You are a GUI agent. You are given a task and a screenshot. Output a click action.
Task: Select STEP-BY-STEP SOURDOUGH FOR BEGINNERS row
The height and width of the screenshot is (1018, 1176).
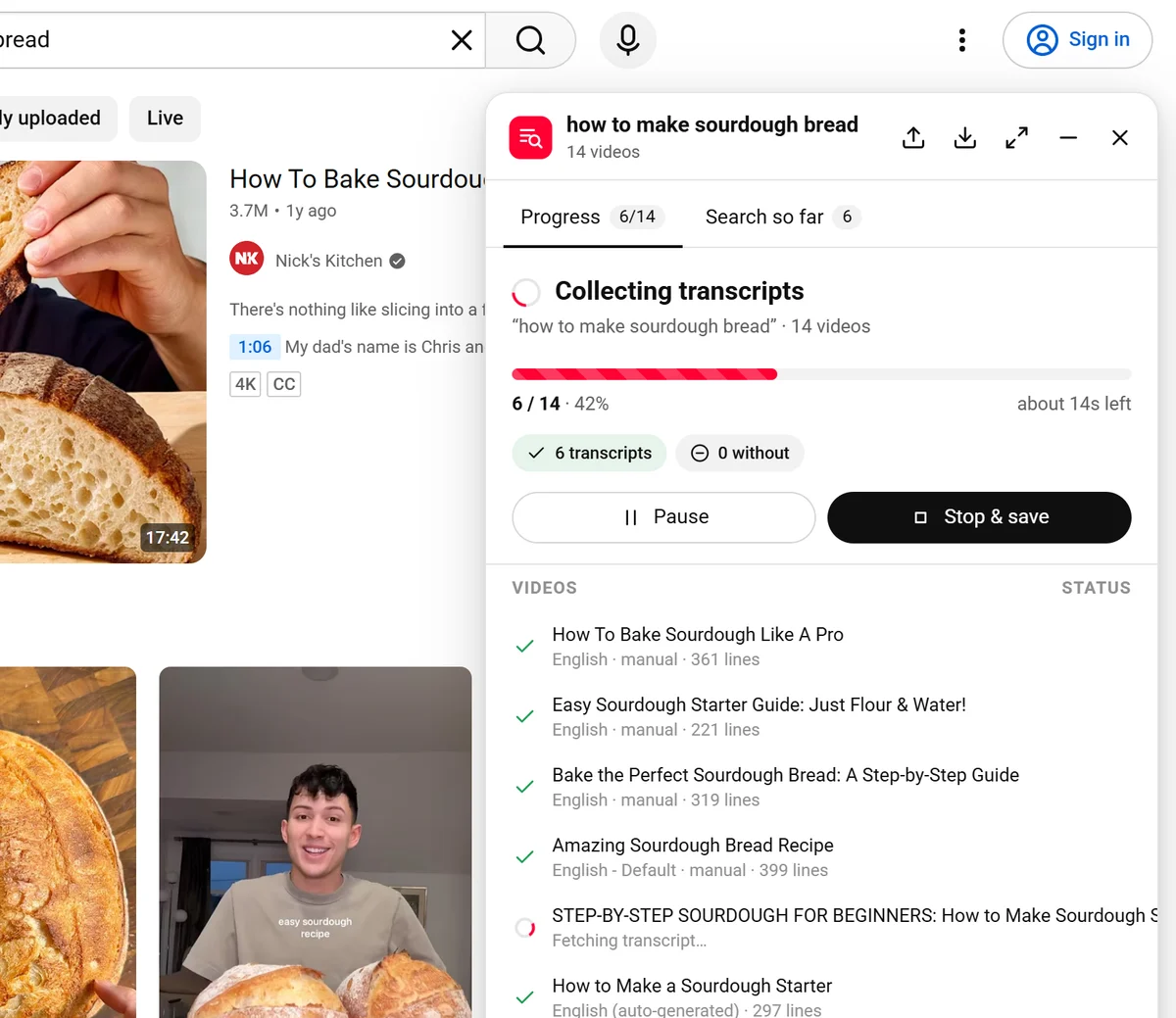tap(821, 928)
